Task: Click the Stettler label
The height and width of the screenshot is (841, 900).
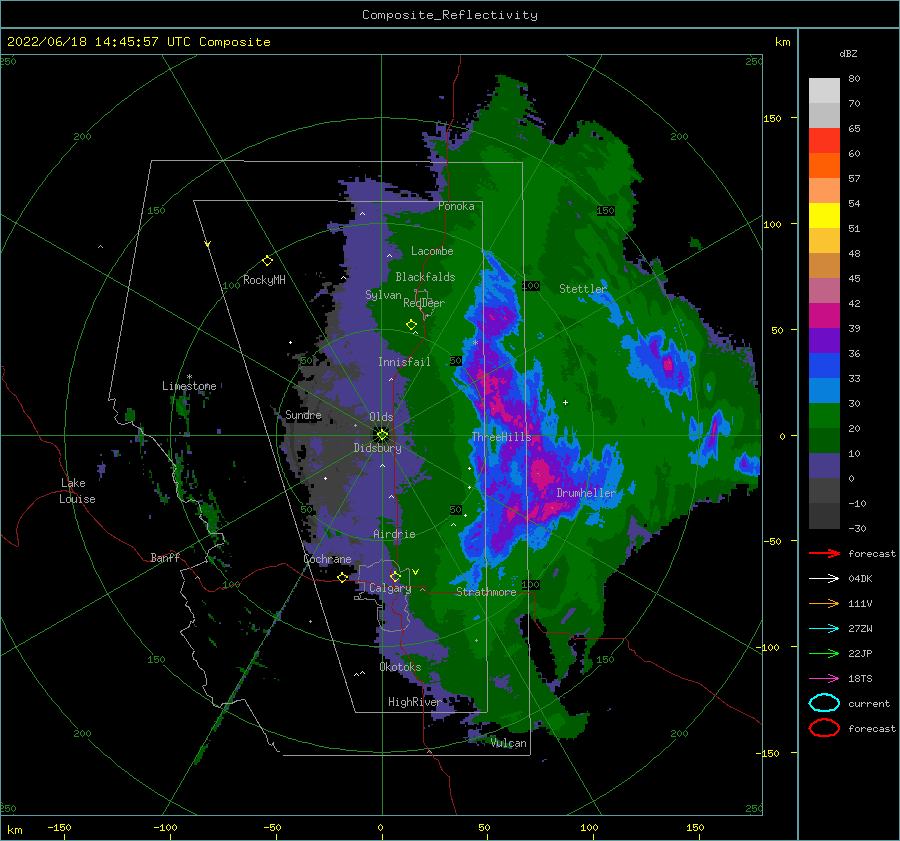Action: coord(583,289)
